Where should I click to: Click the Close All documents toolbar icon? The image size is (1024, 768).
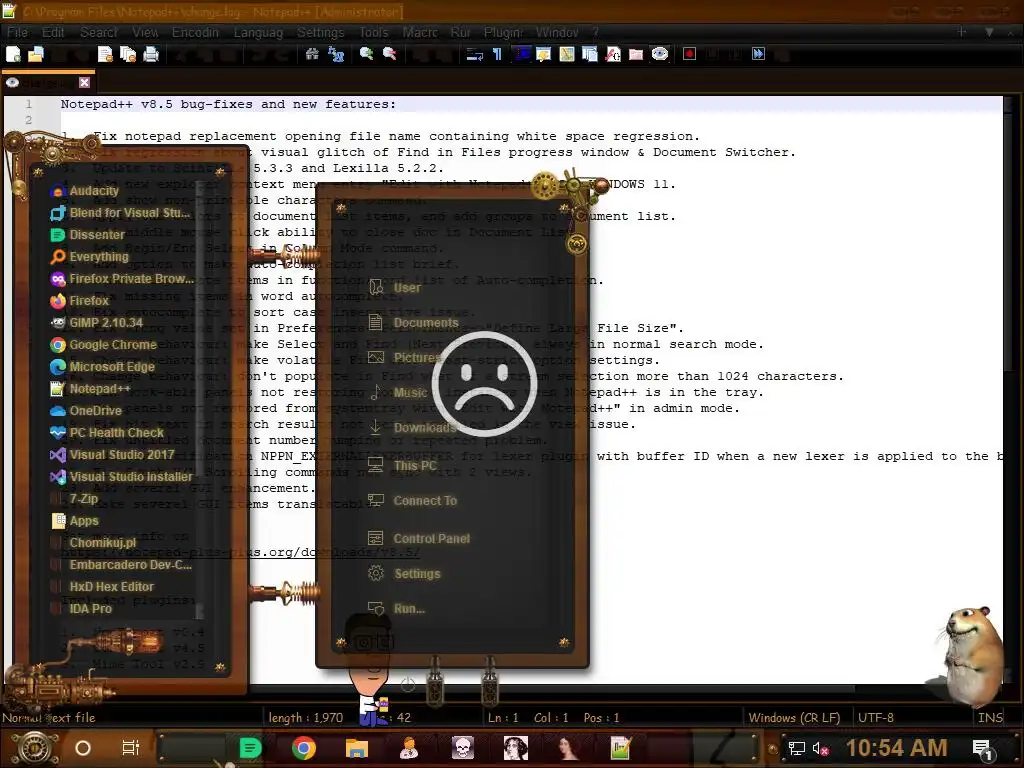[128, 54]
